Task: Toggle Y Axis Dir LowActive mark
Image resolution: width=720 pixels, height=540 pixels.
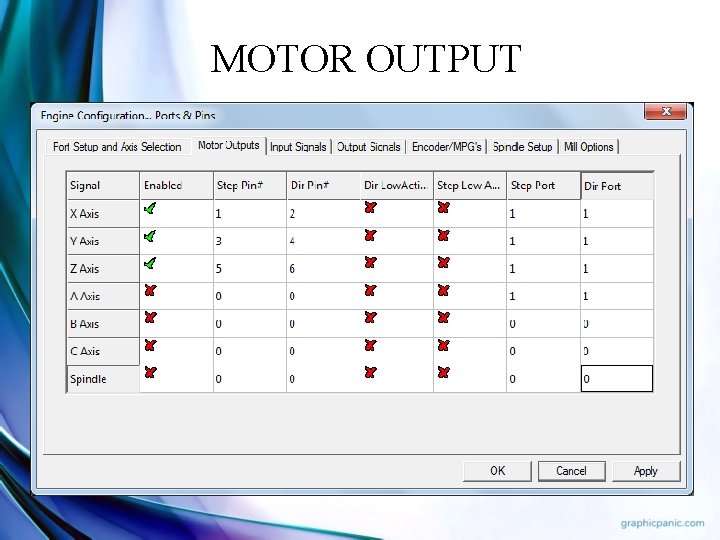Action: 371,236
